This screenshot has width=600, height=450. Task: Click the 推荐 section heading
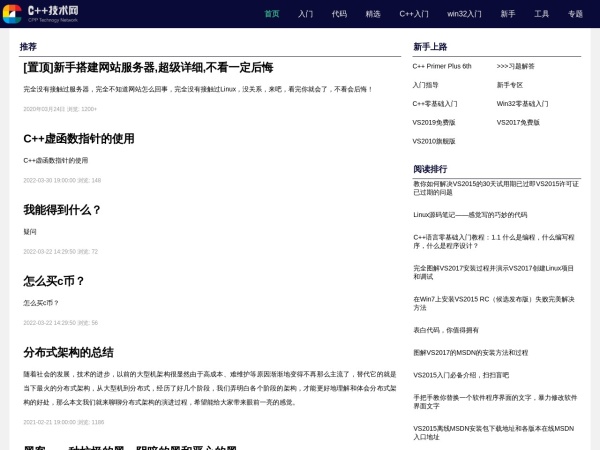[x=28, y=47]
